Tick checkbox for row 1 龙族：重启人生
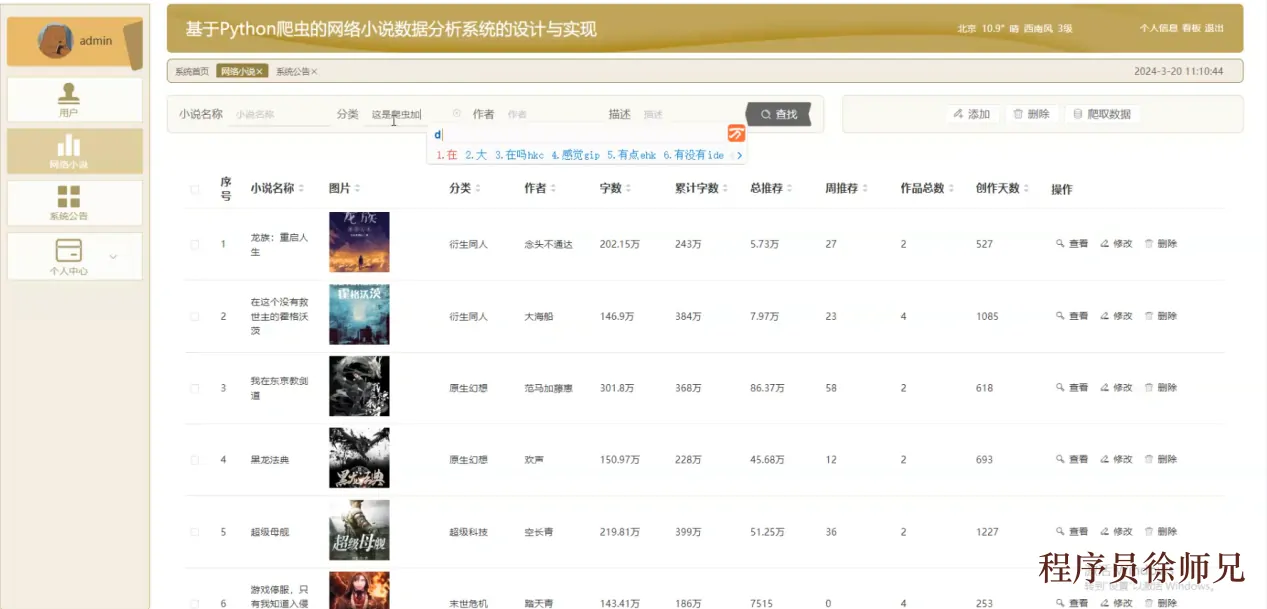1267x609 pixels. pos(195,244)
